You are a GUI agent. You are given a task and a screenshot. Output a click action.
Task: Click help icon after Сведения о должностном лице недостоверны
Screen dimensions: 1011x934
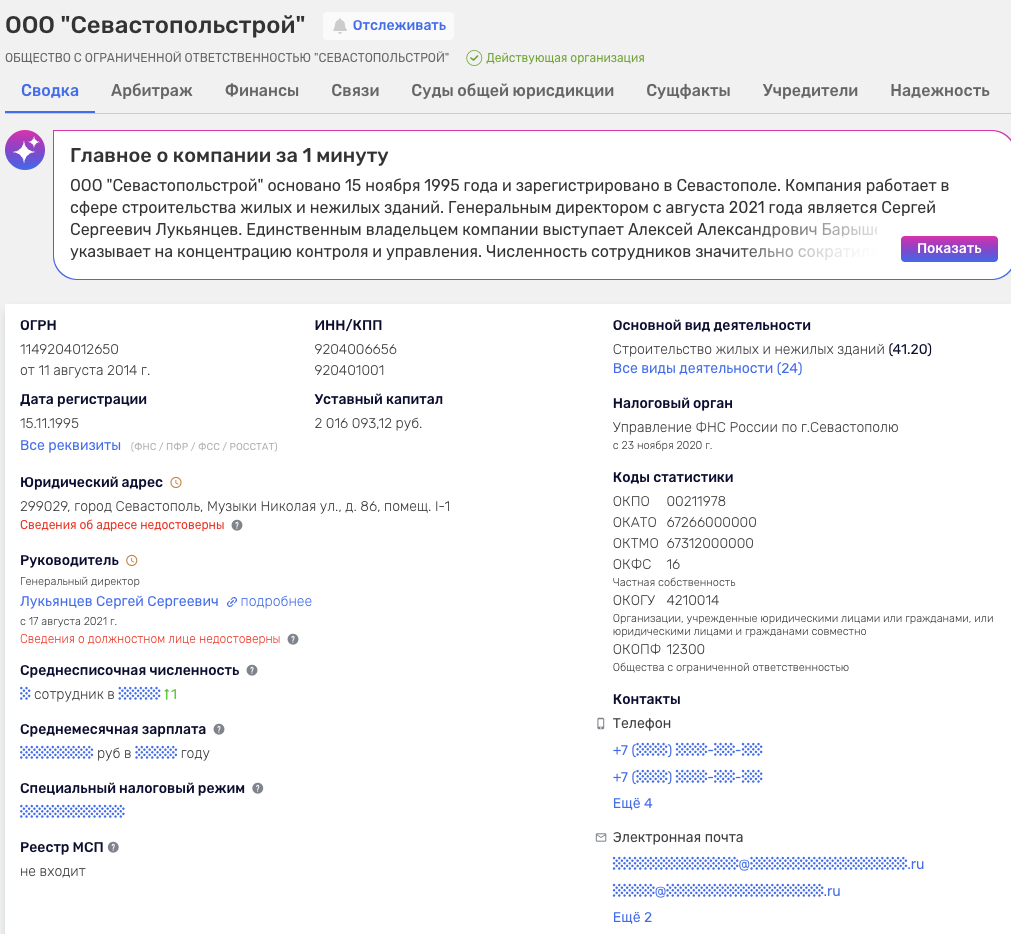coord(293,639)
